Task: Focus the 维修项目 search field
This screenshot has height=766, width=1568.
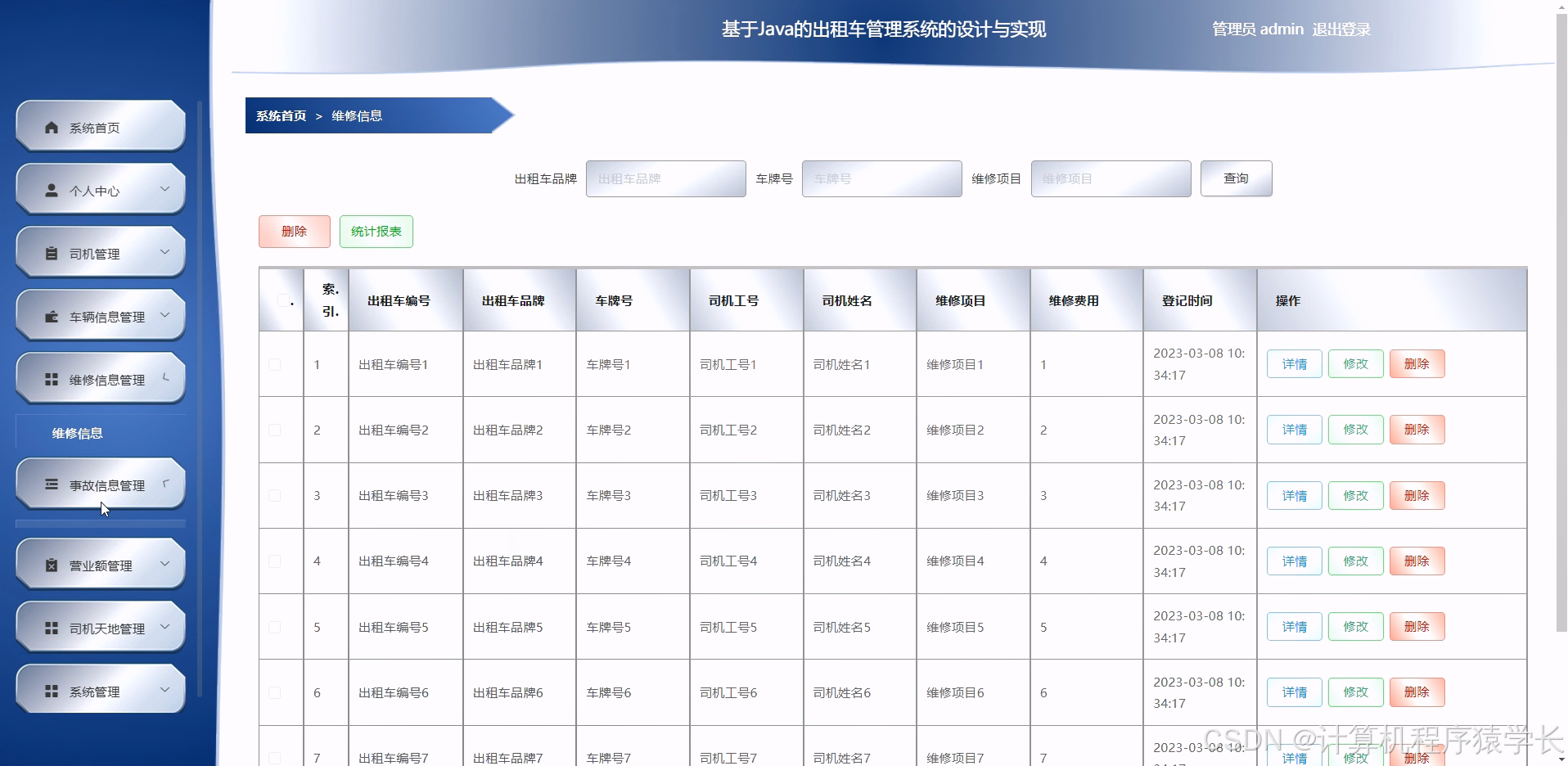Action: 1111,178
